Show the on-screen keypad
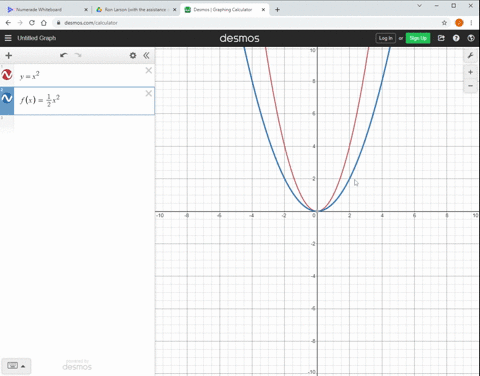Image resolution: width=480 pixels, height=376 pixels. point(16,366)
